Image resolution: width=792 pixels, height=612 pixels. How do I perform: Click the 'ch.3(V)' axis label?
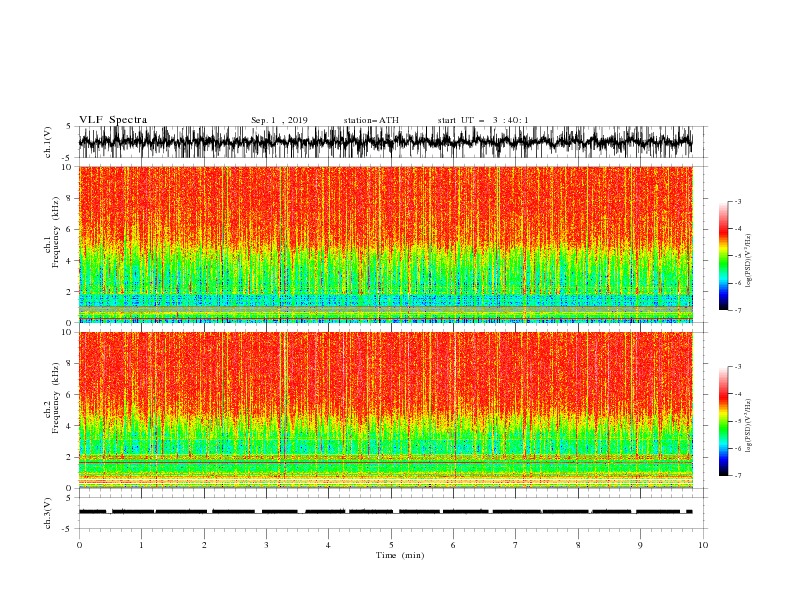[x=48, y=513]
